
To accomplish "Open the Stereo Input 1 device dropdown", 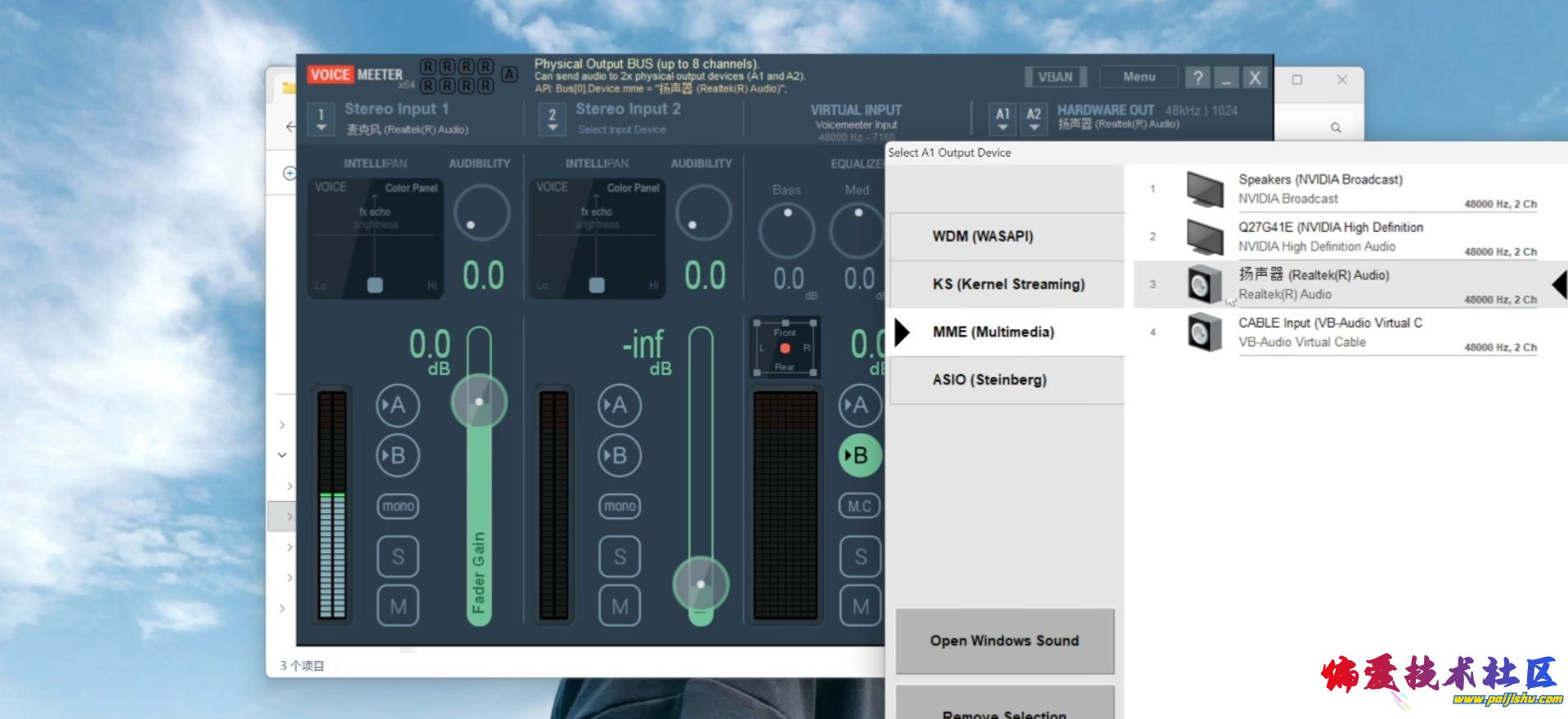I will (x=321, y=119).
